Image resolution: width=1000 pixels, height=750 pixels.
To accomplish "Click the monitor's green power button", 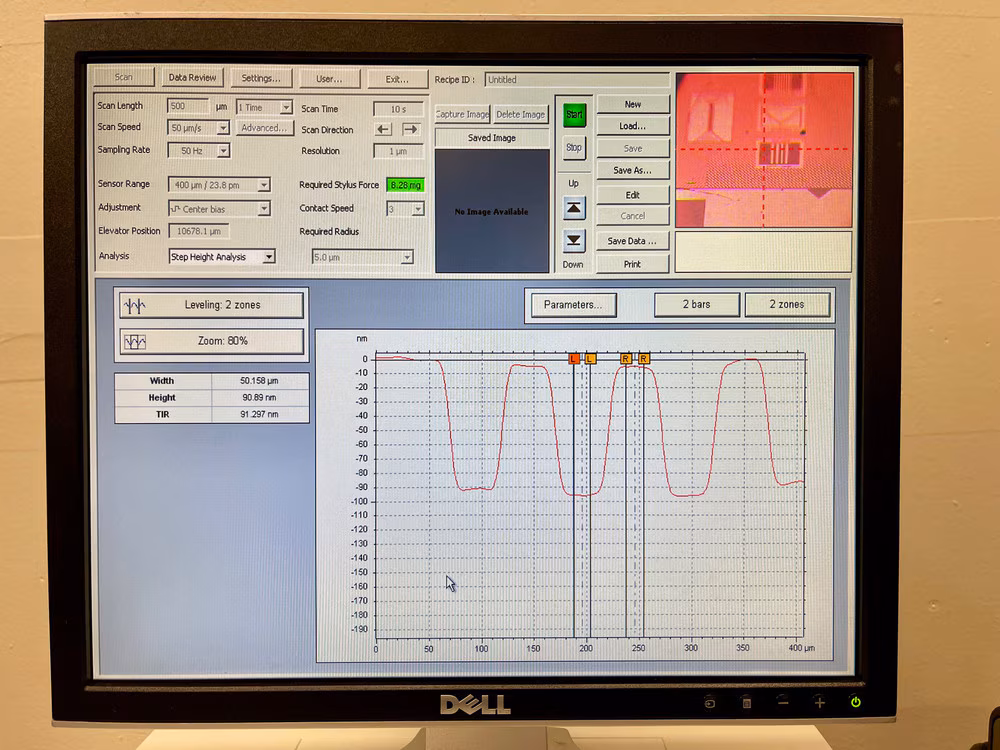I will pyautogui.click(x=856, y=702).
